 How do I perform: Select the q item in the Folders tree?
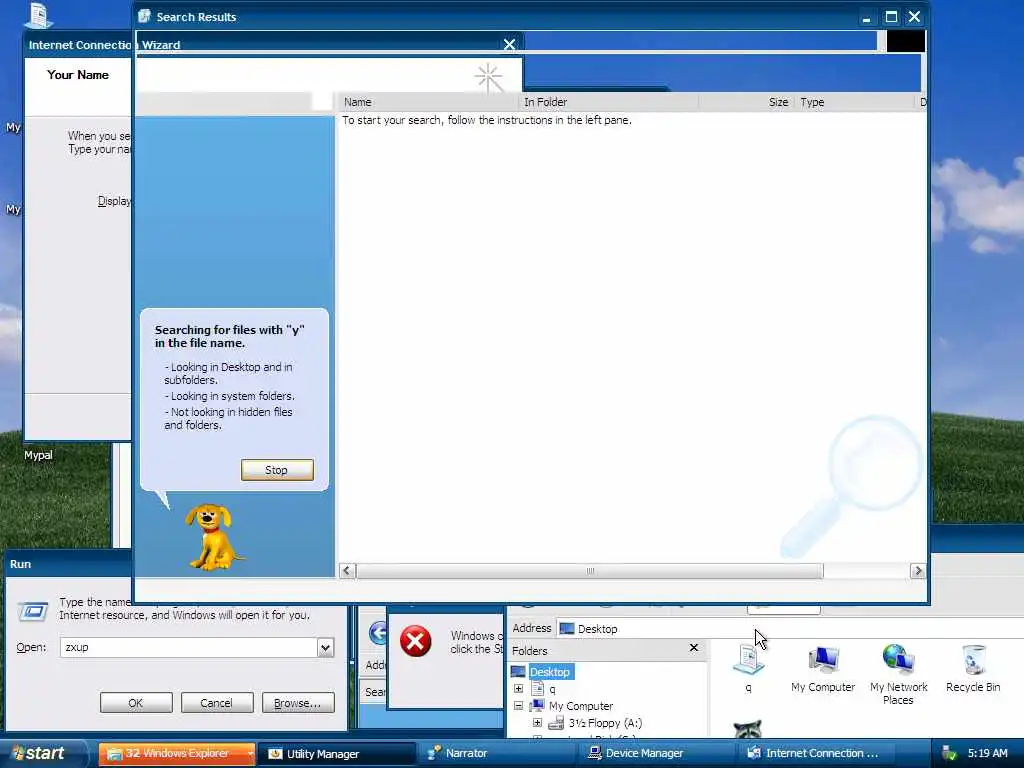[552, 689]
